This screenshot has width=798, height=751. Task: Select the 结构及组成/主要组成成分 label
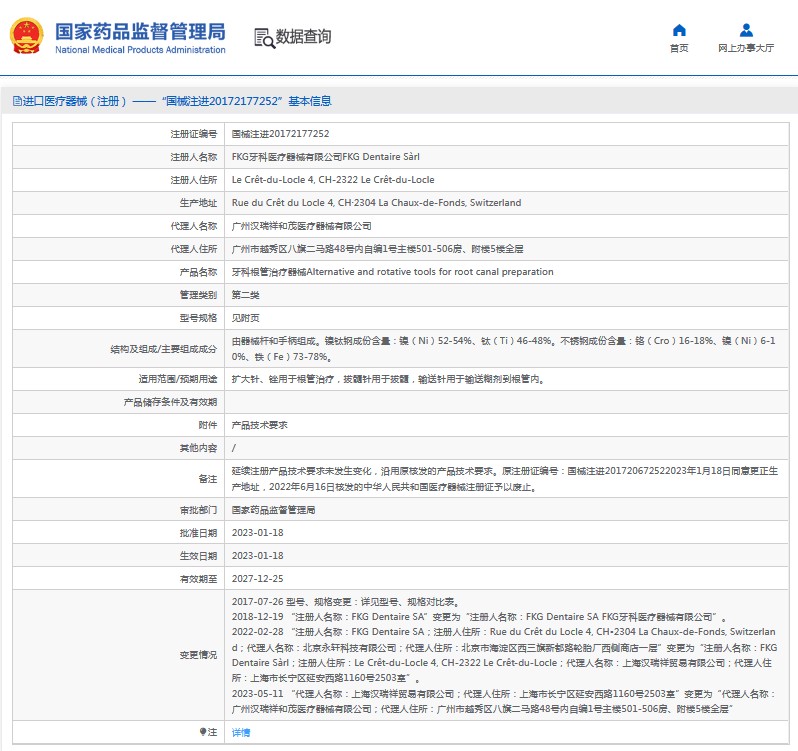(163, 349)
